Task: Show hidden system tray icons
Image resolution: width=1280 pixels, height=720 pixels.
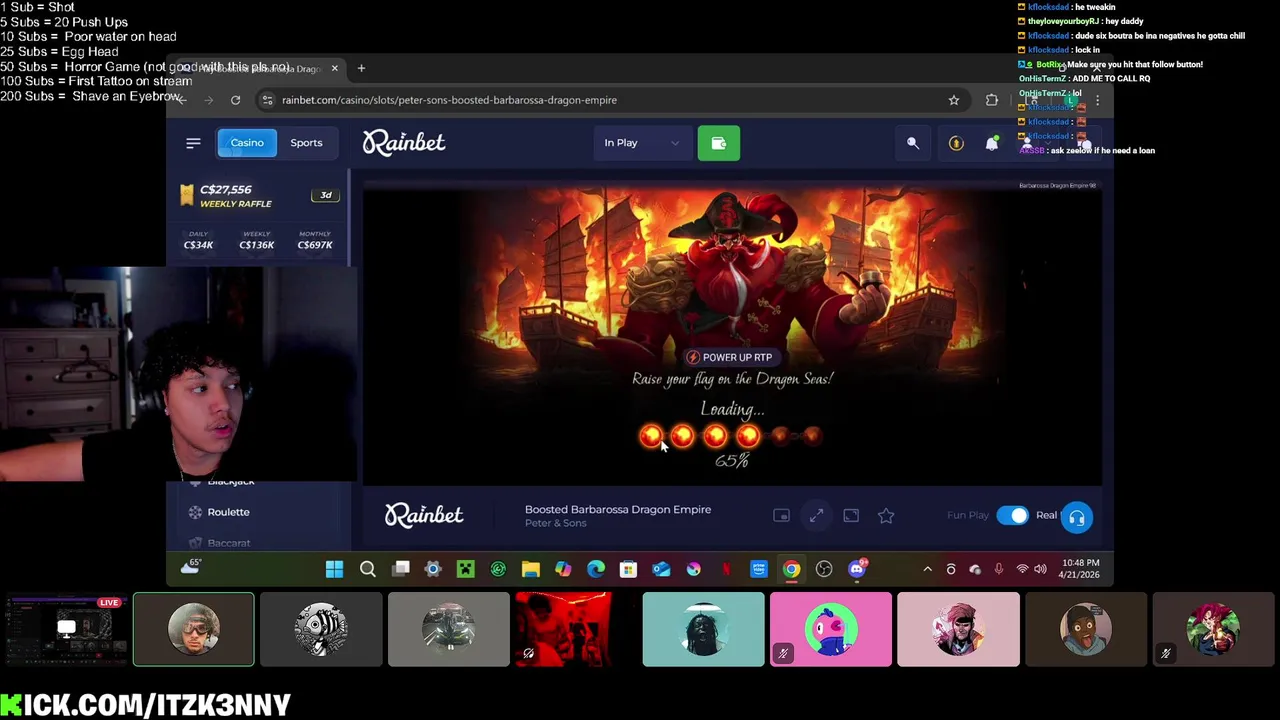Action: click(x=927, y=569)
